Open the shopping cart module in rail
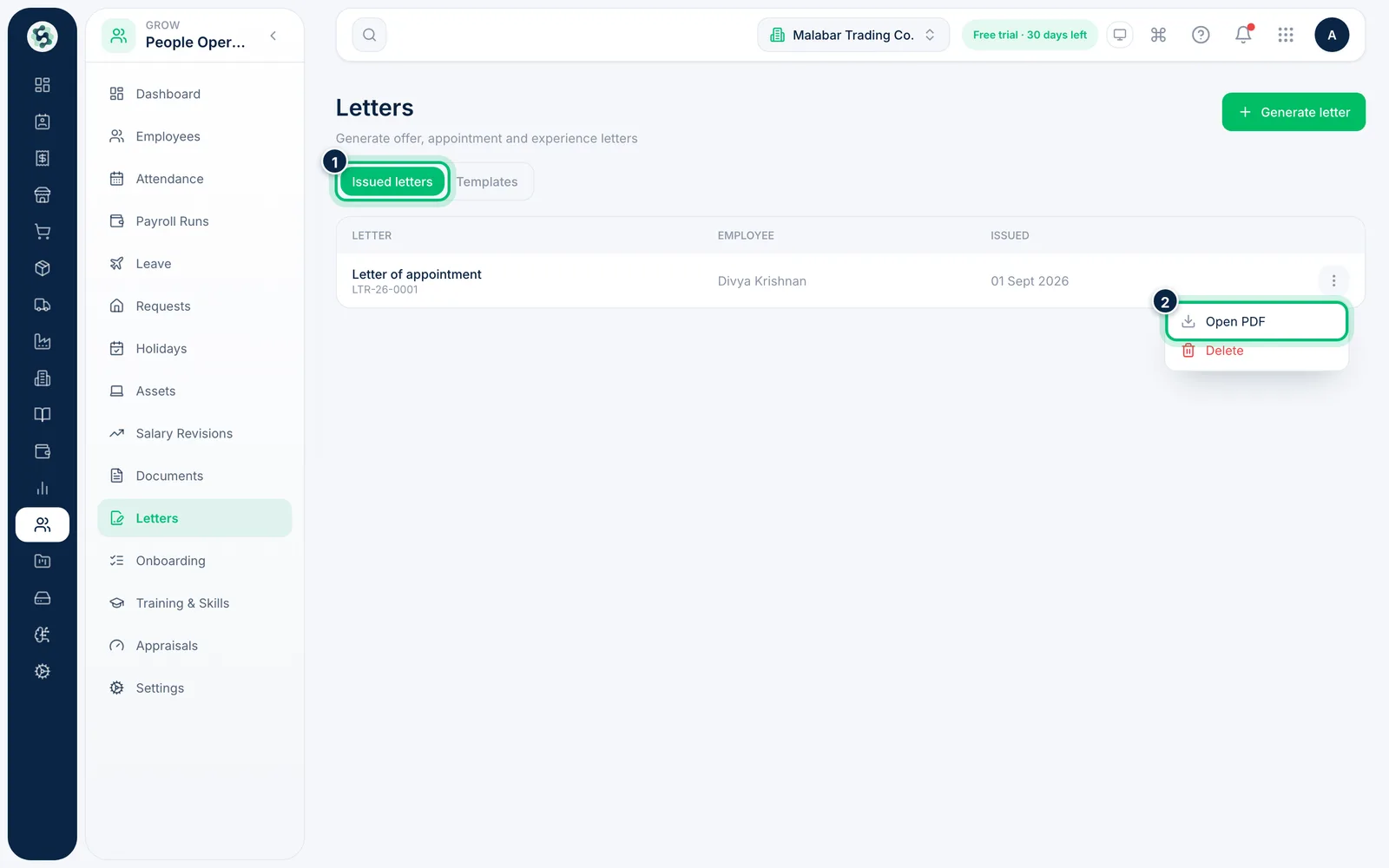 coord(42,232)
